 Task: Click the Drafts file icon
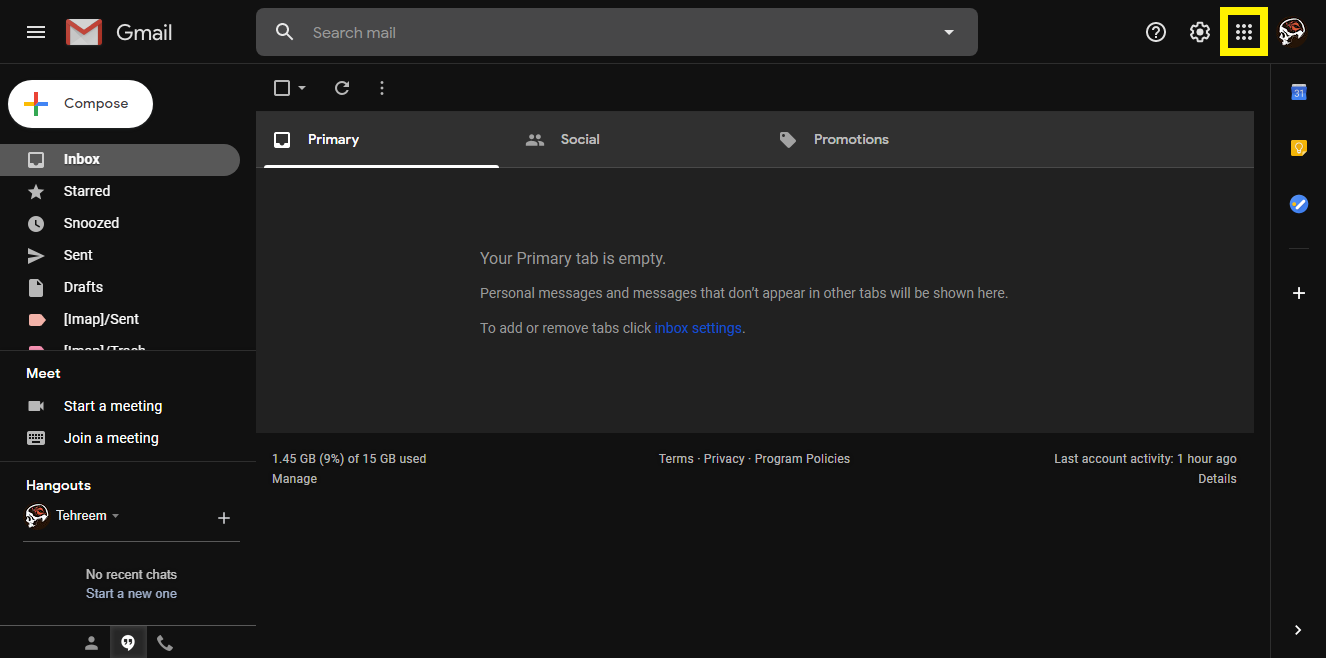(36, 287)
